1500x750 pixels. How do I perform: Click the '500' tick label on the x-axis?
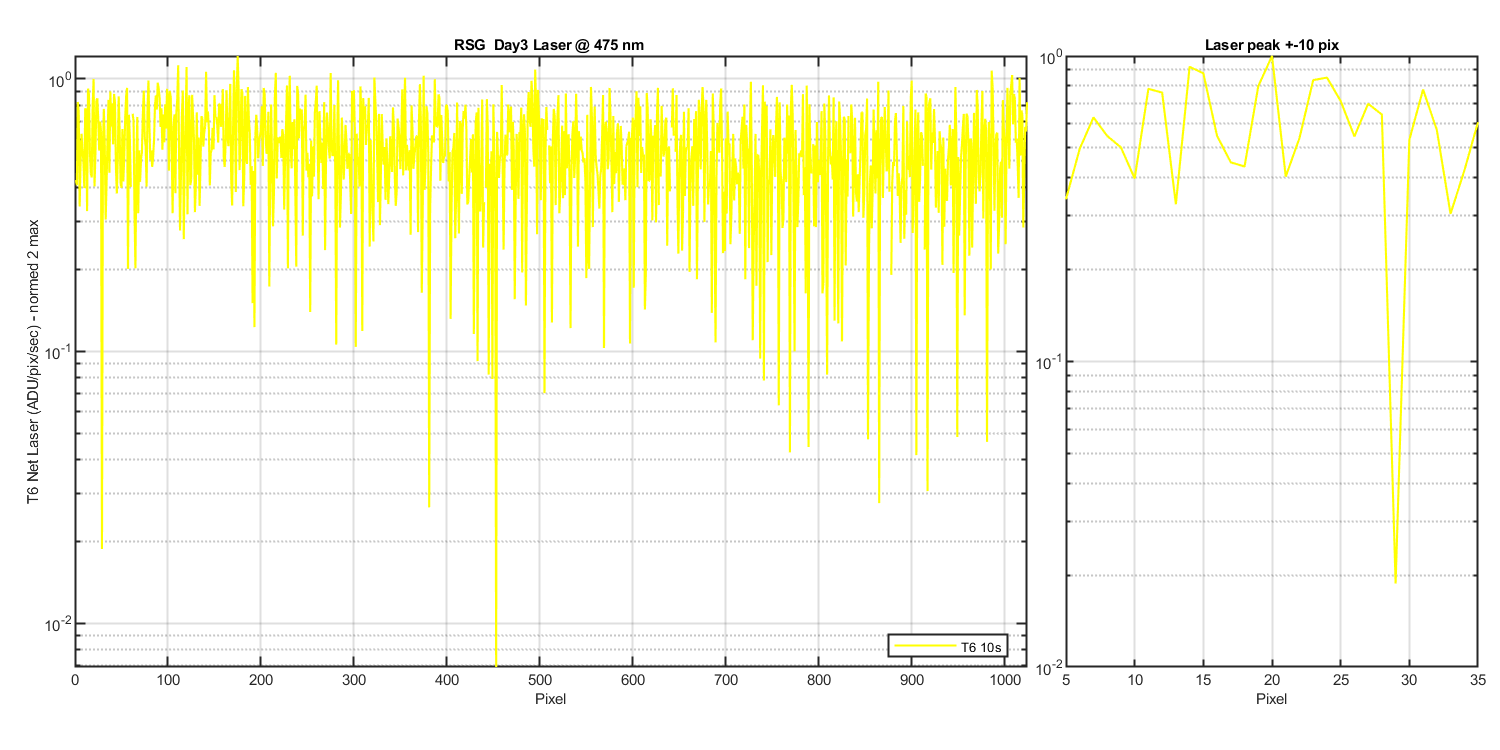tap(540, 681)
